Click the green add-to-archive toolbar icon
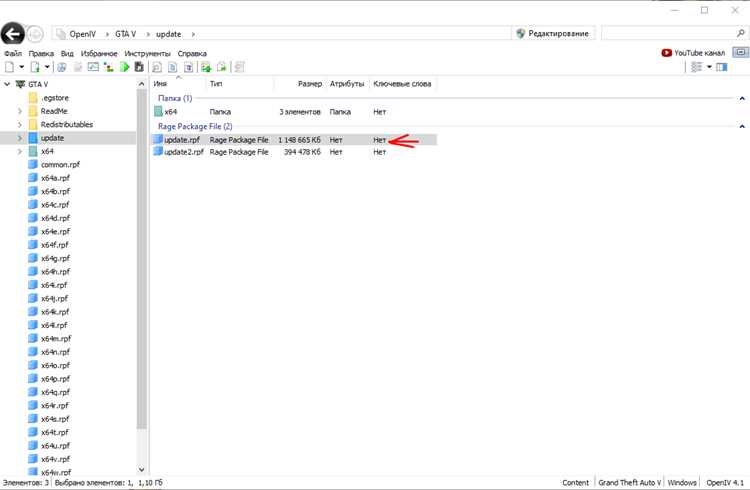Screen dimensions: 750x490 pyautogui.click(x=206, y=67)
